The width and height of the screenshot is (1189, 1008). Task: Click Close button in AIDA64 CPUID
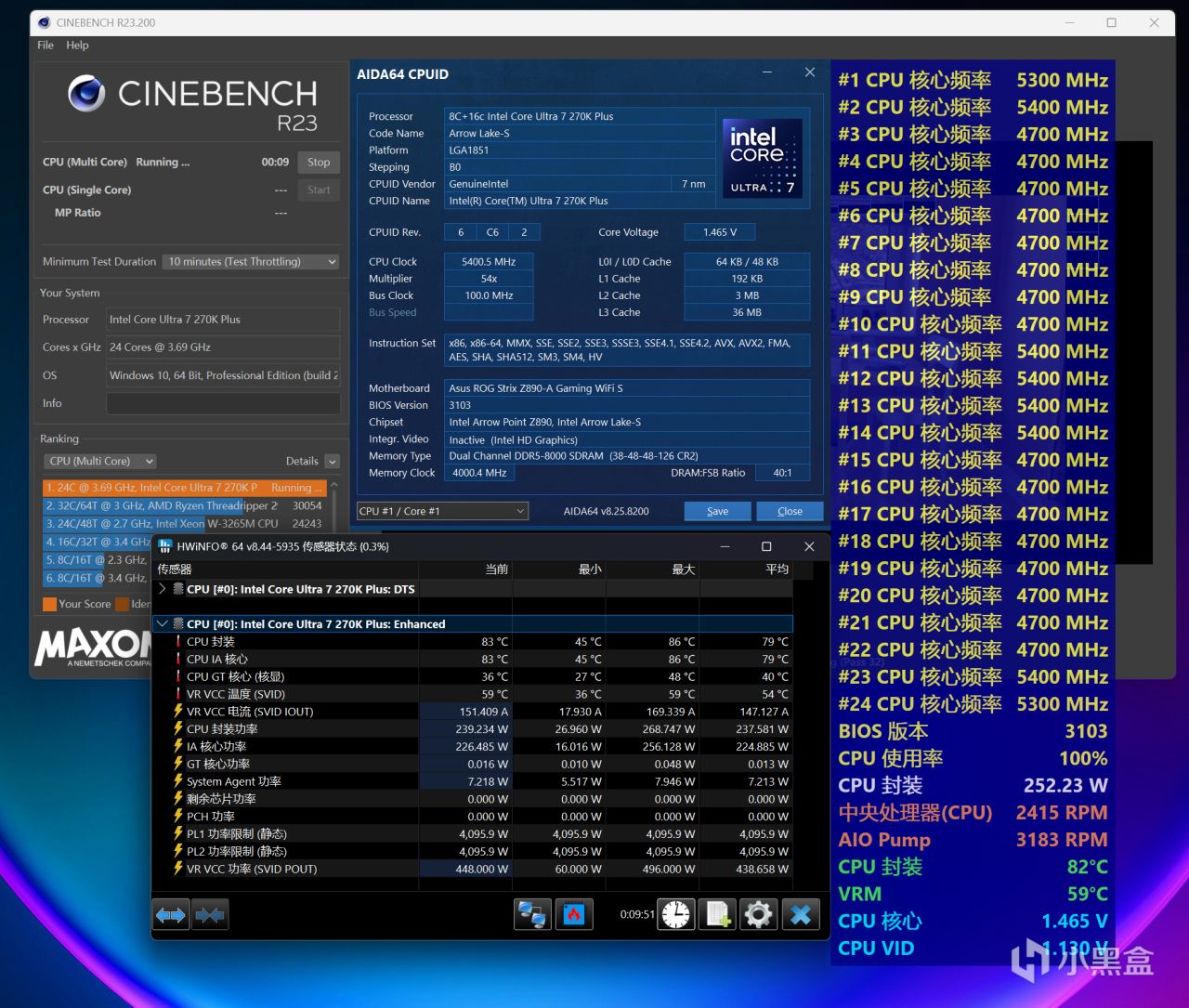point(790,511)
